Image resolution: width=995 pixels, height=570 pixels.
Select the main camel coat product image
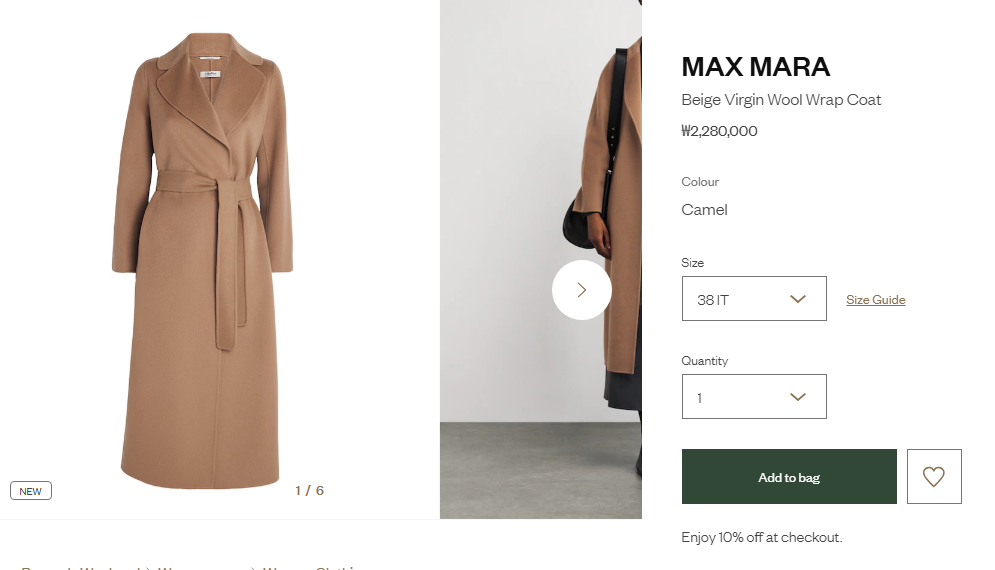pos(203,260)
